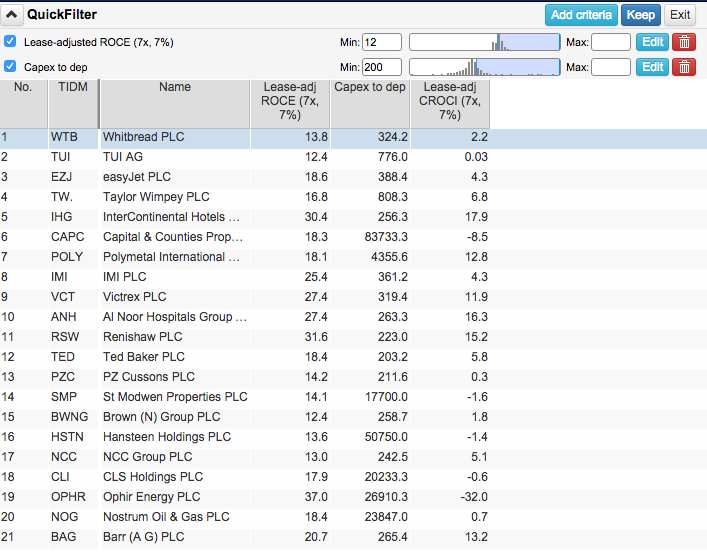Viewport: 707px width, 558px height.
Task: Click the Keep button
Action: (x=641, y=15)
